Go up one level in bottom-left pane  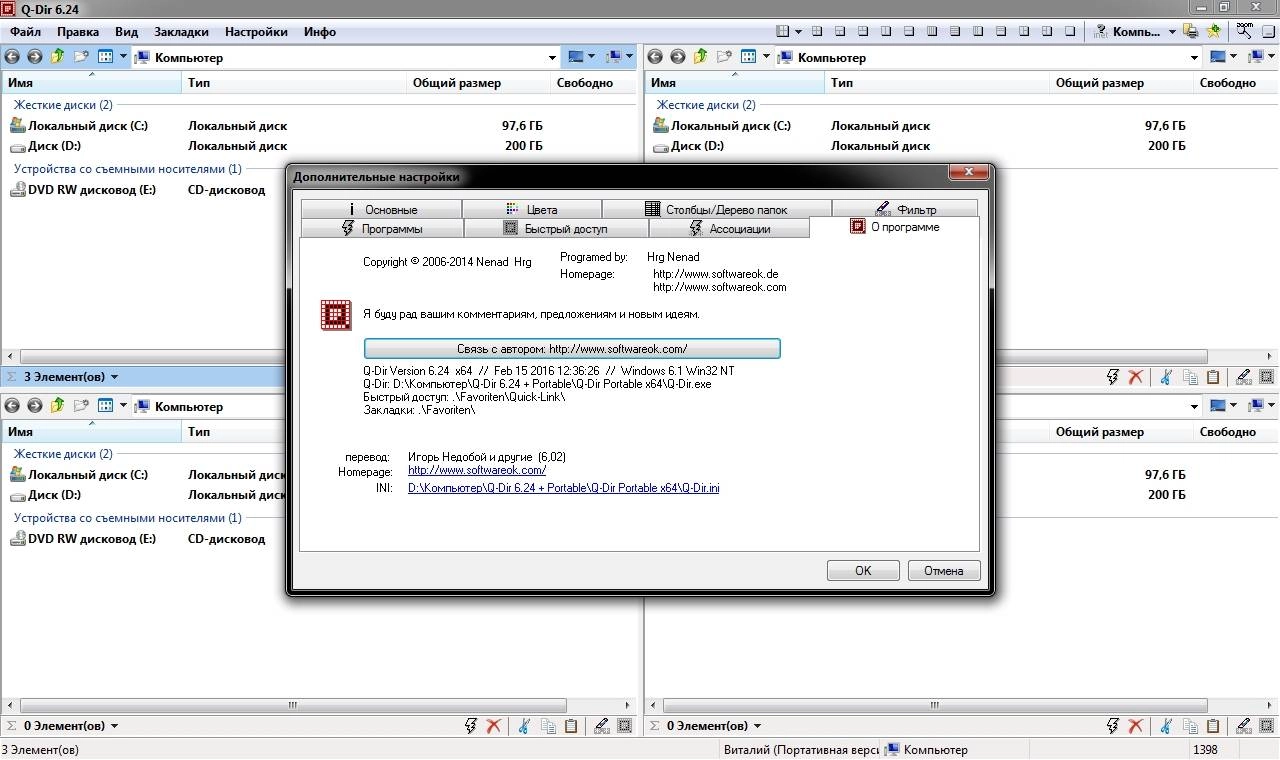58,406
